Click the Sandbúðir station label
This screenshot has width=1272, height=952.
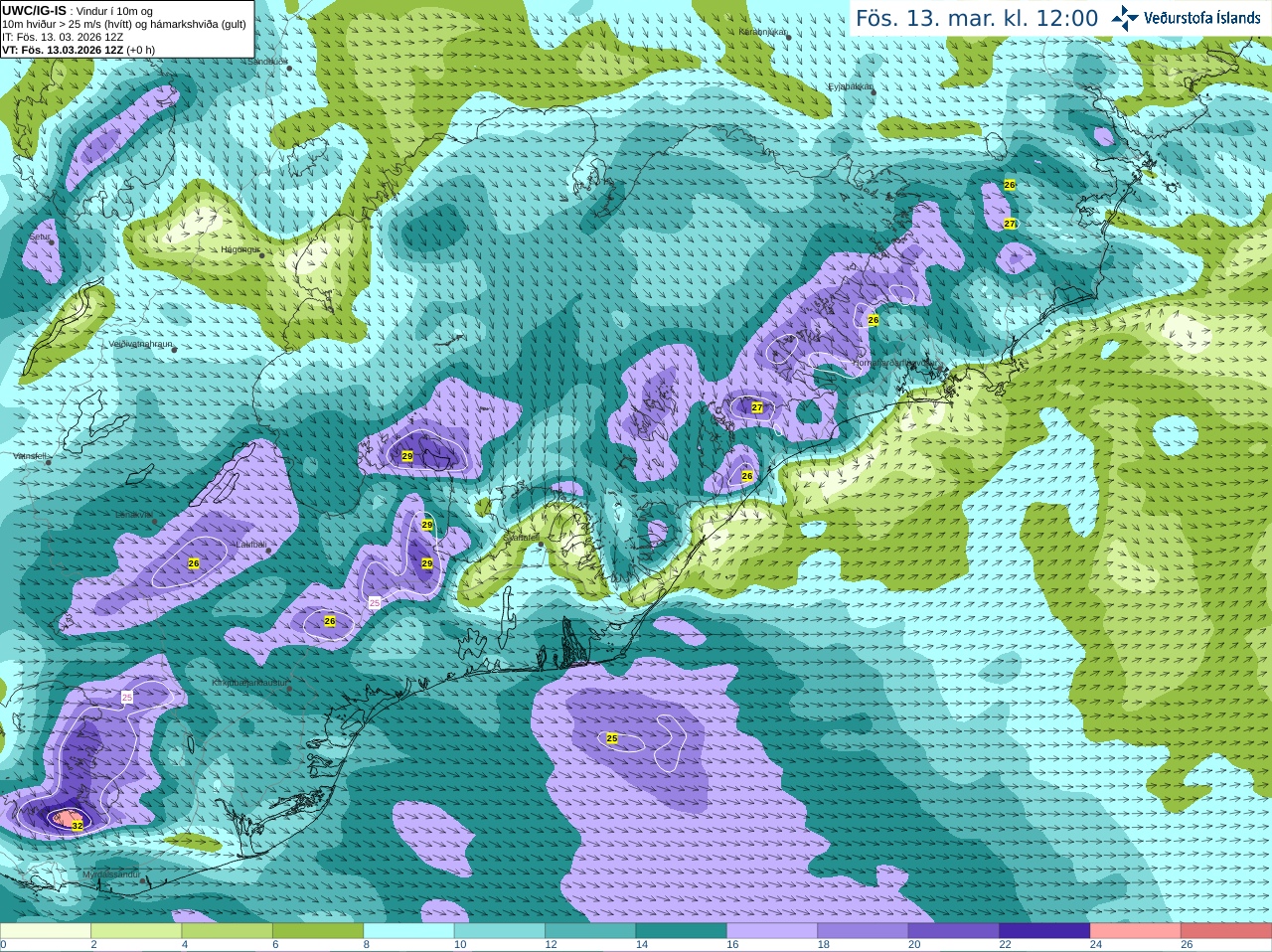click(266, 62)
